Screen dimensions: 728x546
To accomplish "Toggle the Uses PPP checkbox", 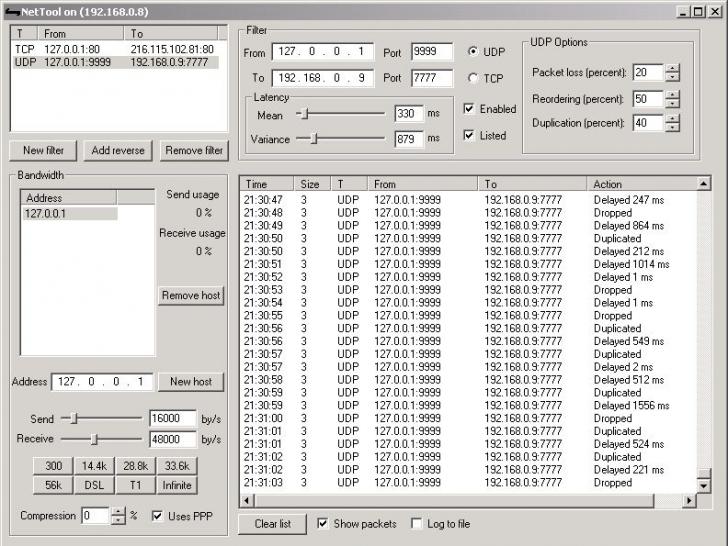I will click(157, 516).
